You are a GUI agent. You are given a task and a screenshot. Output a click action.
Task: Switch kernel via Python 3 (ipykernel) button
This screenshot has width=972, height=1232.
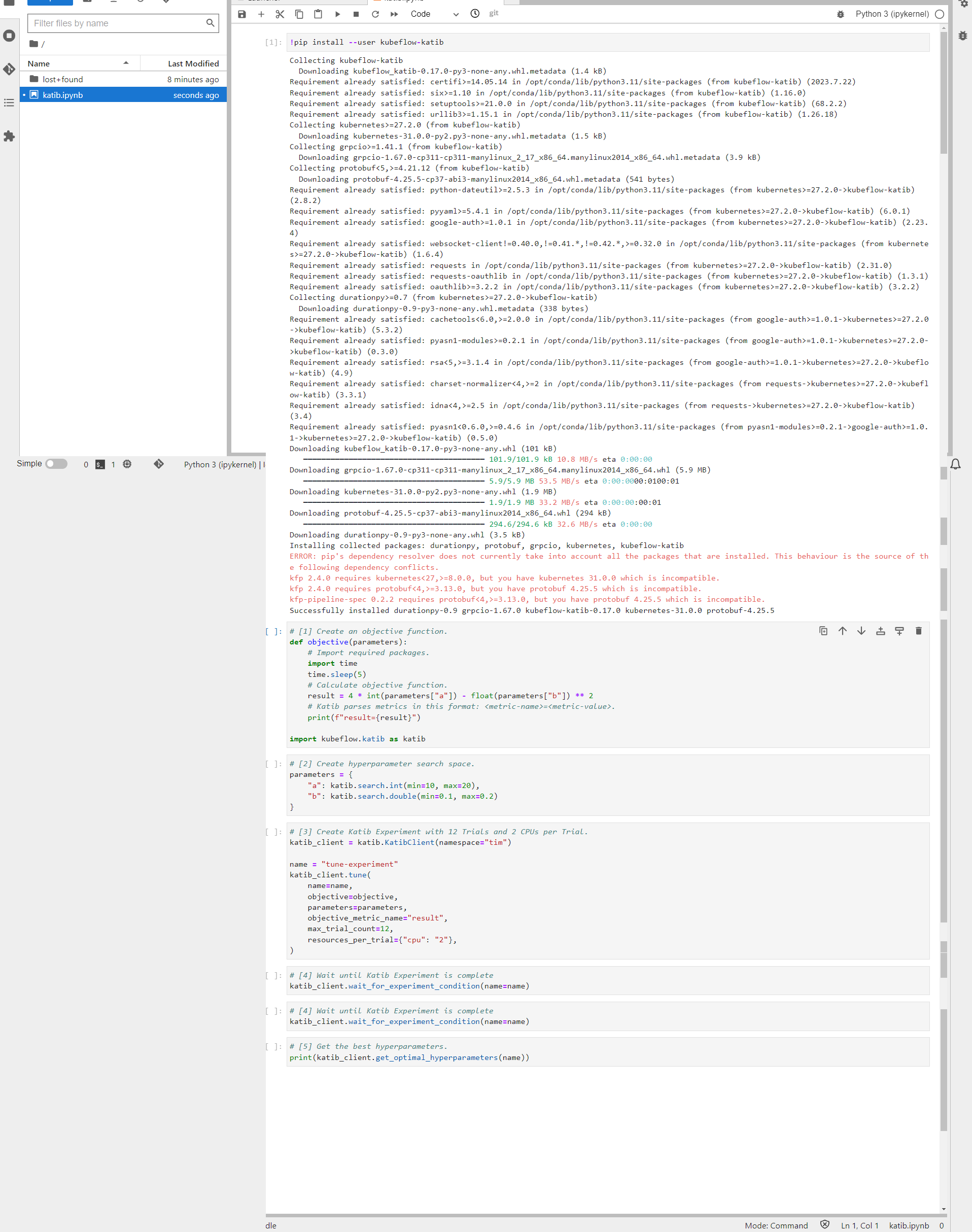coord(892,14)
